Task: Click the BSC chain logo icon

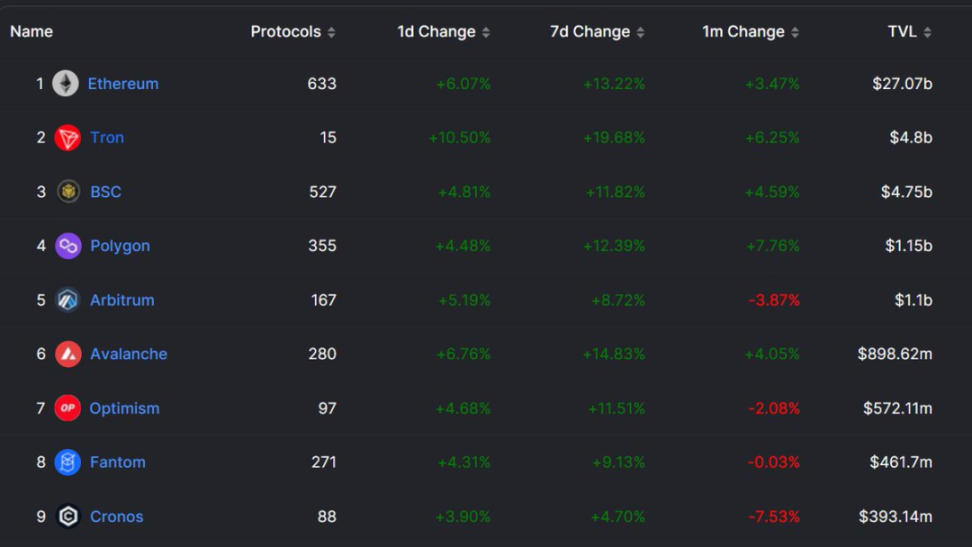Action: [x=68, y=192]
